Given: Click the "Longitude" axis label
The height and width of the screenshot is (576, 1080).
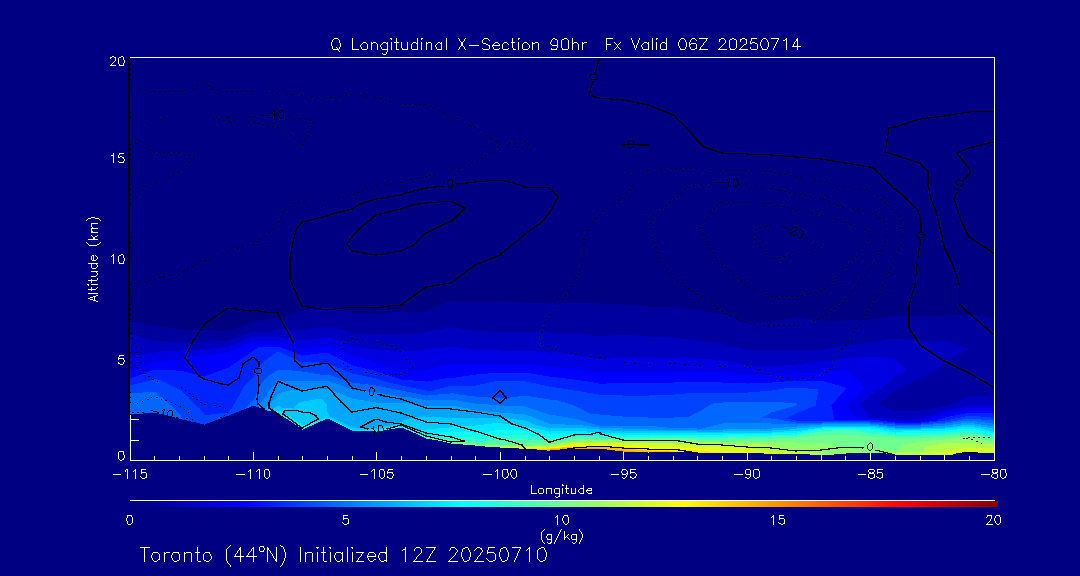Looking at the screenshot, I should [x=561, y=490].
